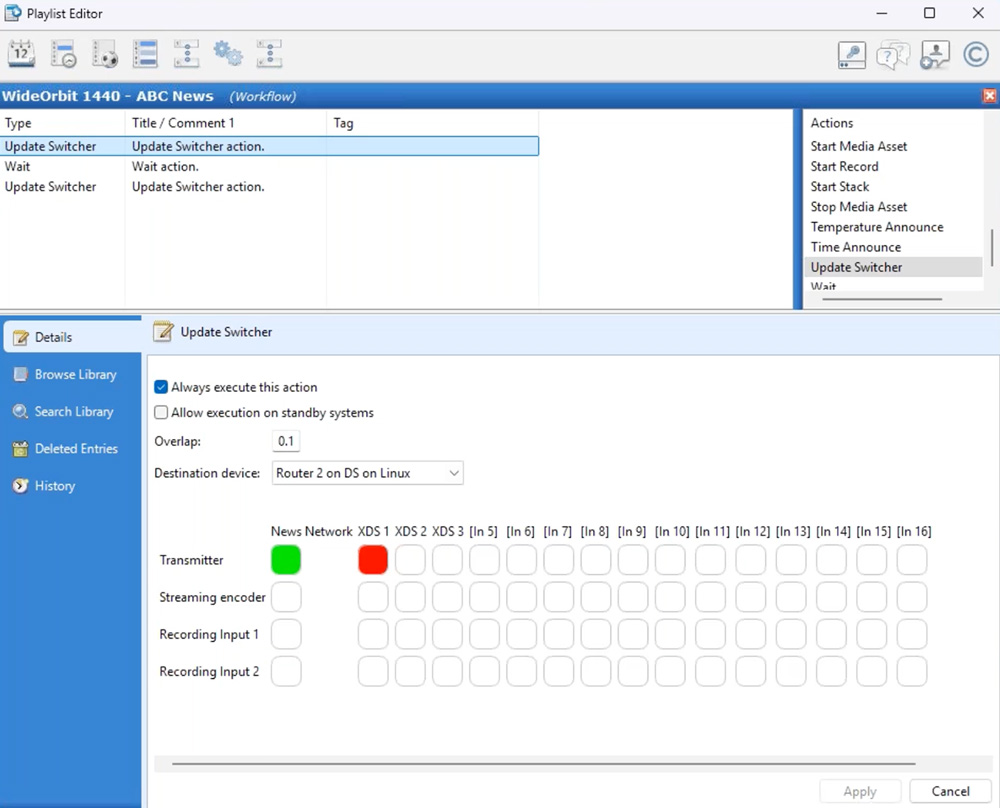The width and height of the screenshot is (1000, 808).
Task: Open the question bubbles help icon
Action: pyautogui.click(x=892, y=55)
